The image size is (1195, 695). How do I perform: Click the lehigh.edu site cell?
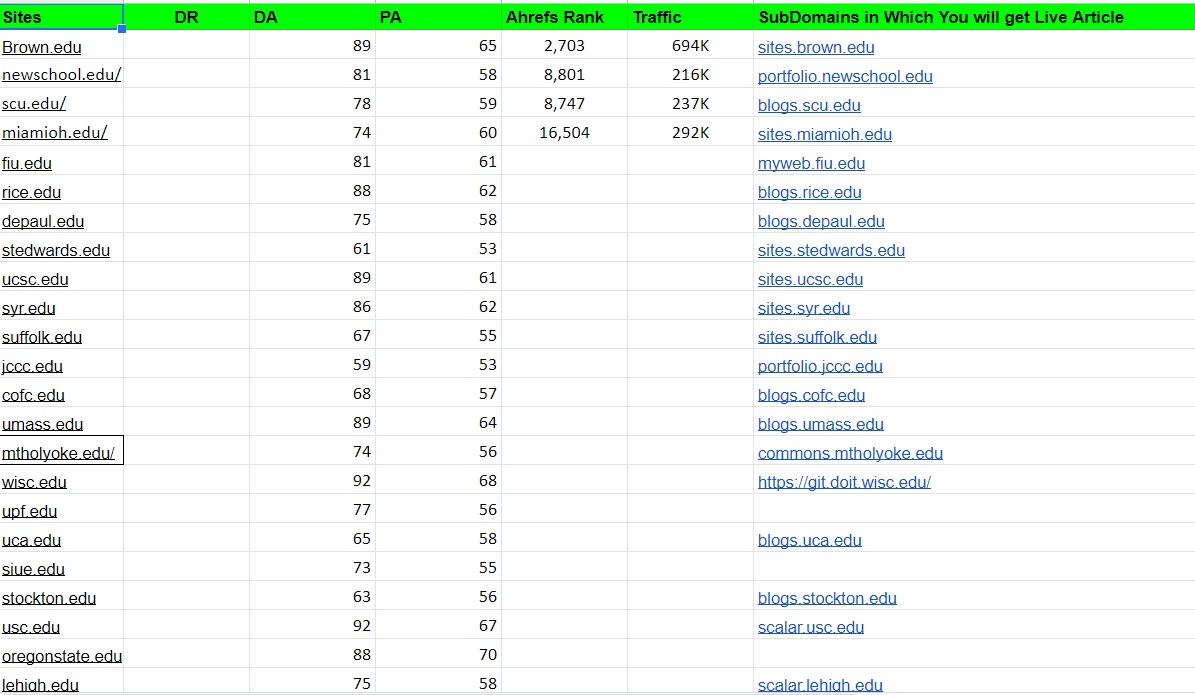click(61, 682)
